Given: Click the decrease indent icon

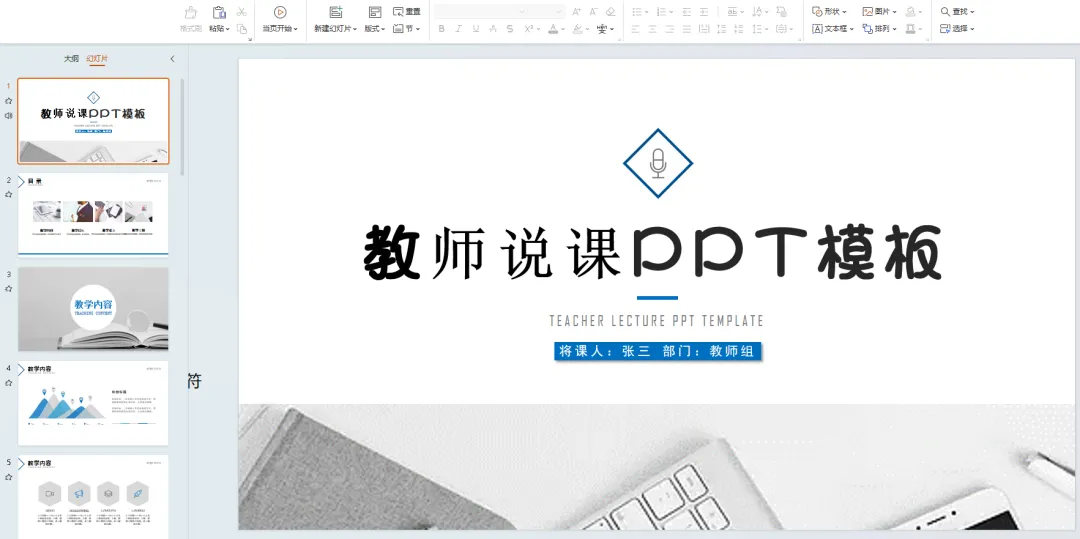Looking at the screenshot, I should click(687, 12).
